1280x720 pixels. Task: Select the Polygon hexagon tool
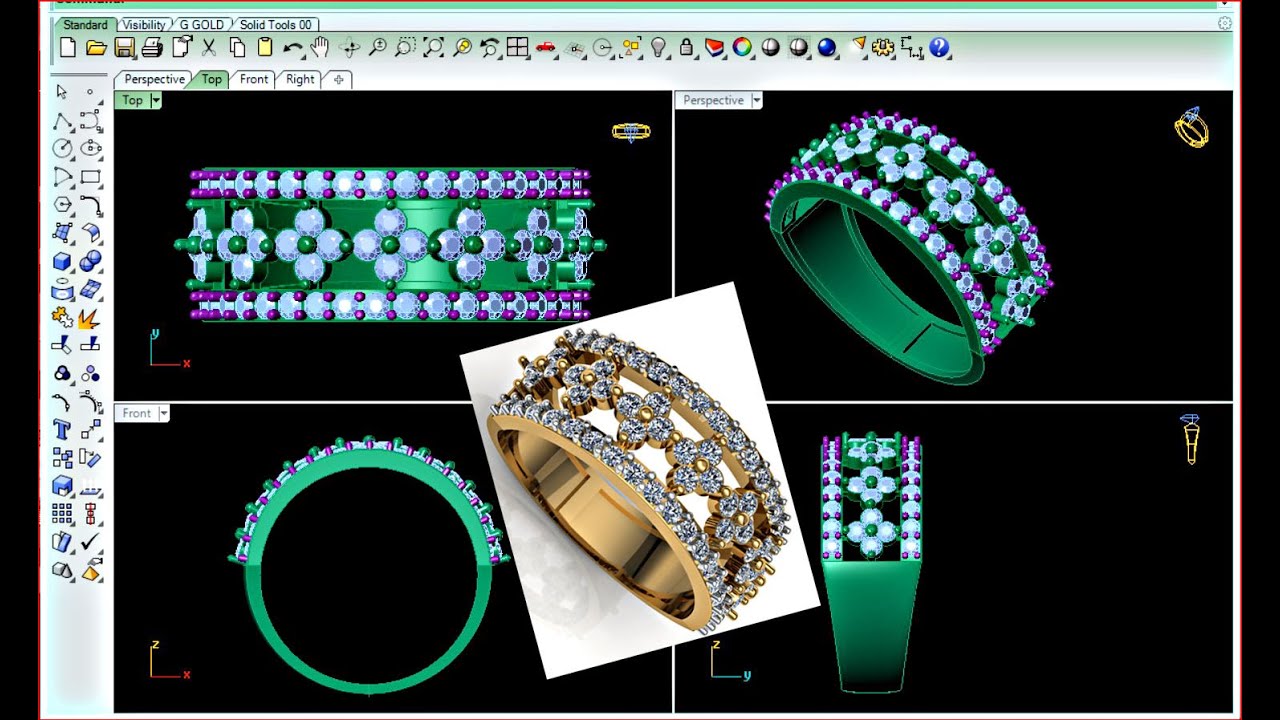click(x=62, y=205)
